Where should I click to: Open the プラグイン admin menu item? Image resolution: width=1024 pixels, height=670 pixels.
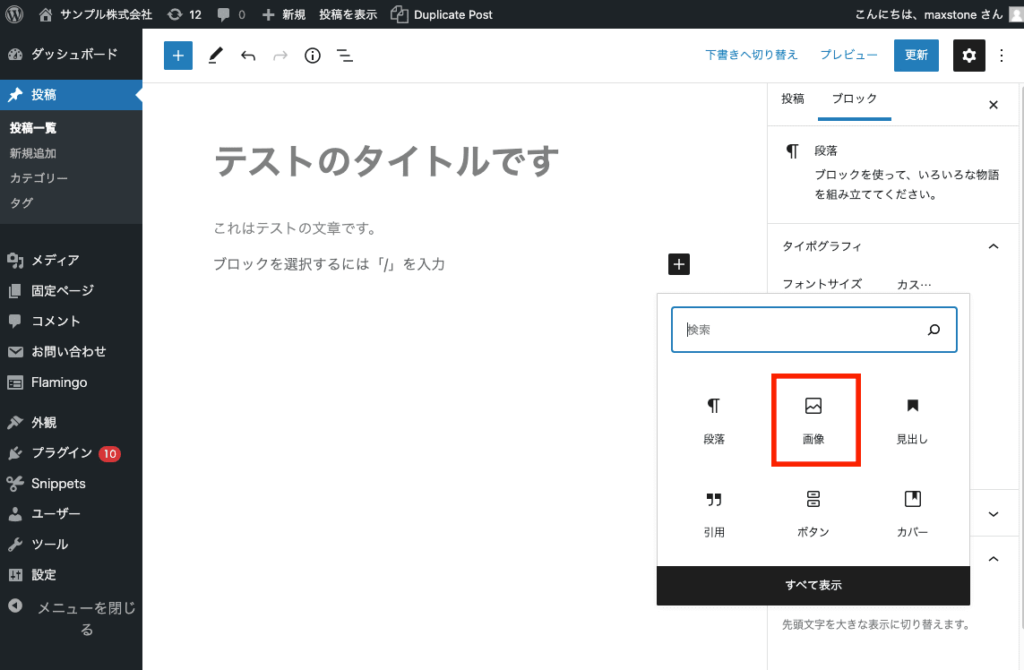pyautogui.click(x=60, y=452)
